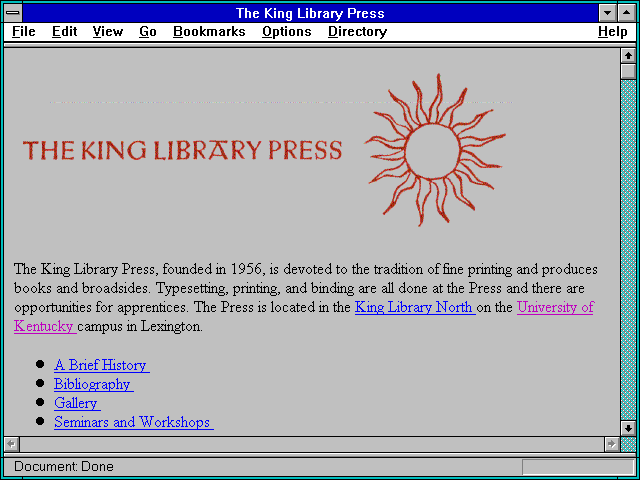Image resolution: width=640 pixels, height=480 pixels.
Task: Click the title bar The King Library Press
Action: click(310, 13)
